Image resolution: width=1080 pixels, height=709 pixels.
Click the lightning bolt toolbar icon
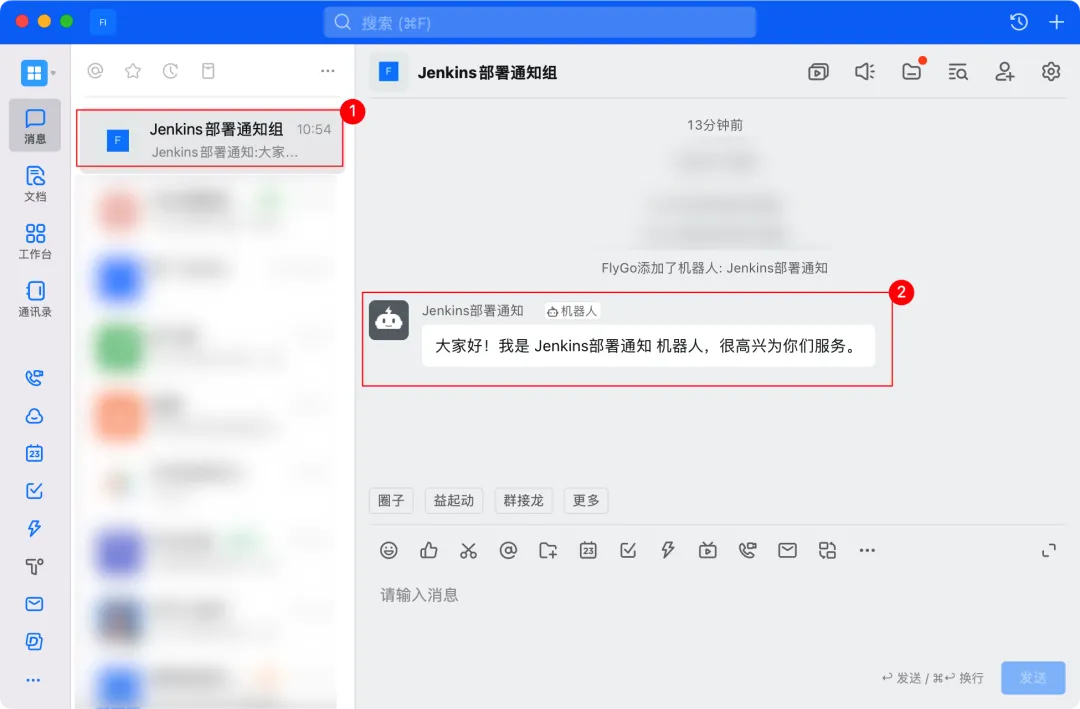pos(667,550)
